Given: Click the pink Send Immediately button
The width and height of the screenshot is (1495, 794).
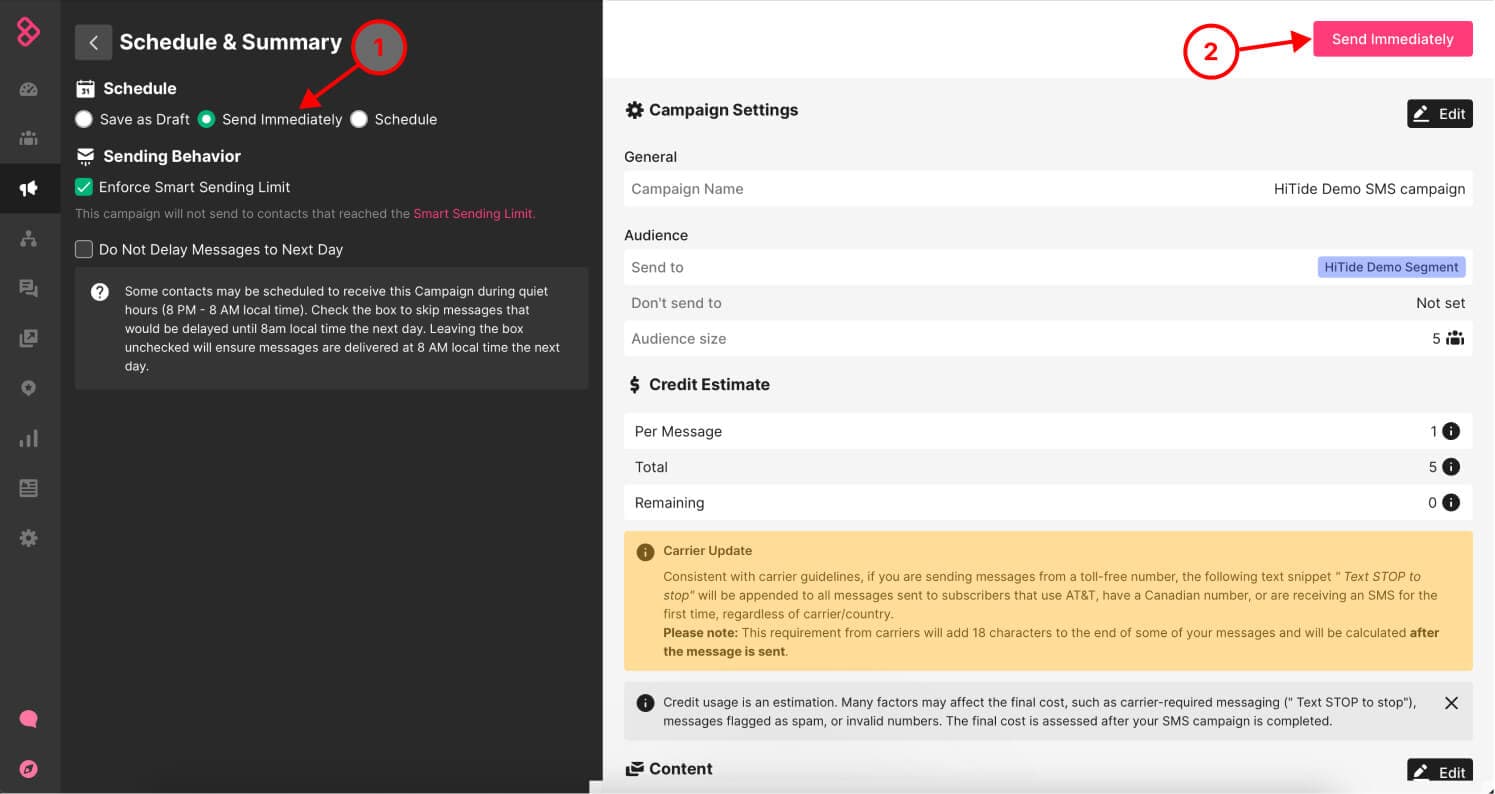Looking at the screenshot, I should coord(1392,39).
